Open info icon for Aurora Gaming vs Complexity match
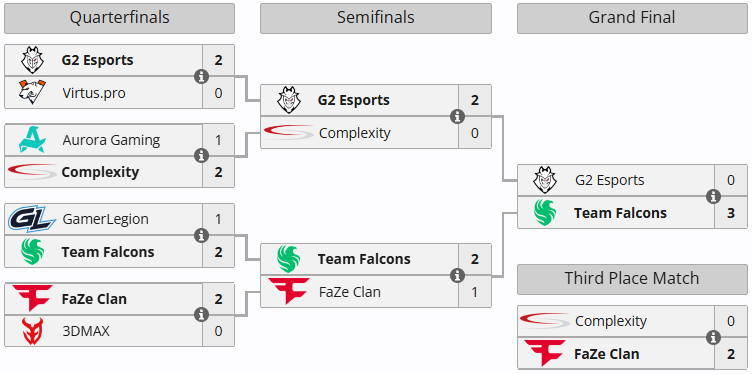This screenshot has height=374, width=752. click(202, 156)
